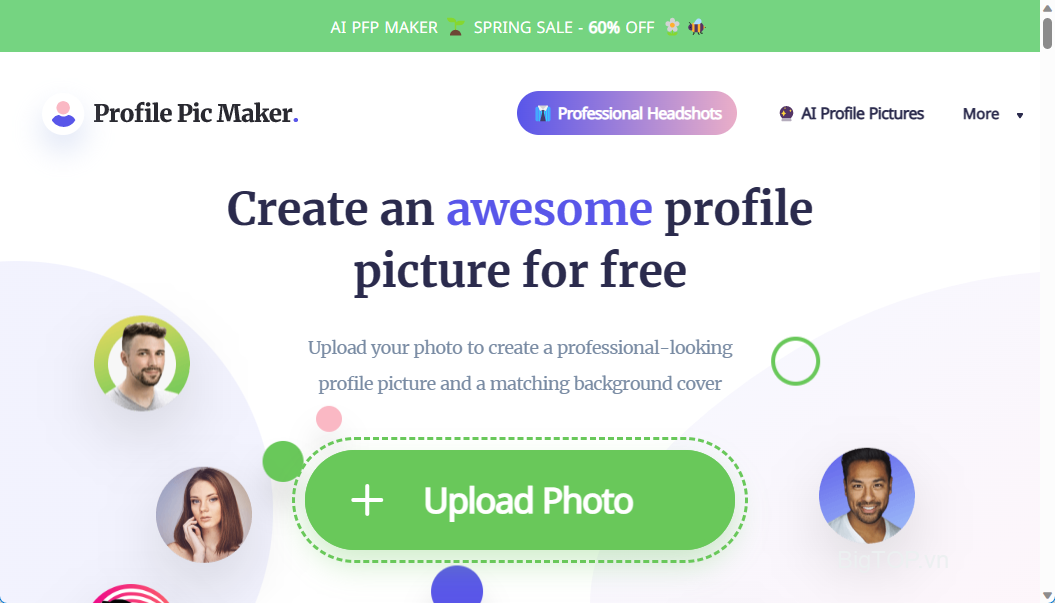The height and width of the screenshot is (603, 1055).
Task: Click the plus icon on Upload Photo
Action: (367, 501)
